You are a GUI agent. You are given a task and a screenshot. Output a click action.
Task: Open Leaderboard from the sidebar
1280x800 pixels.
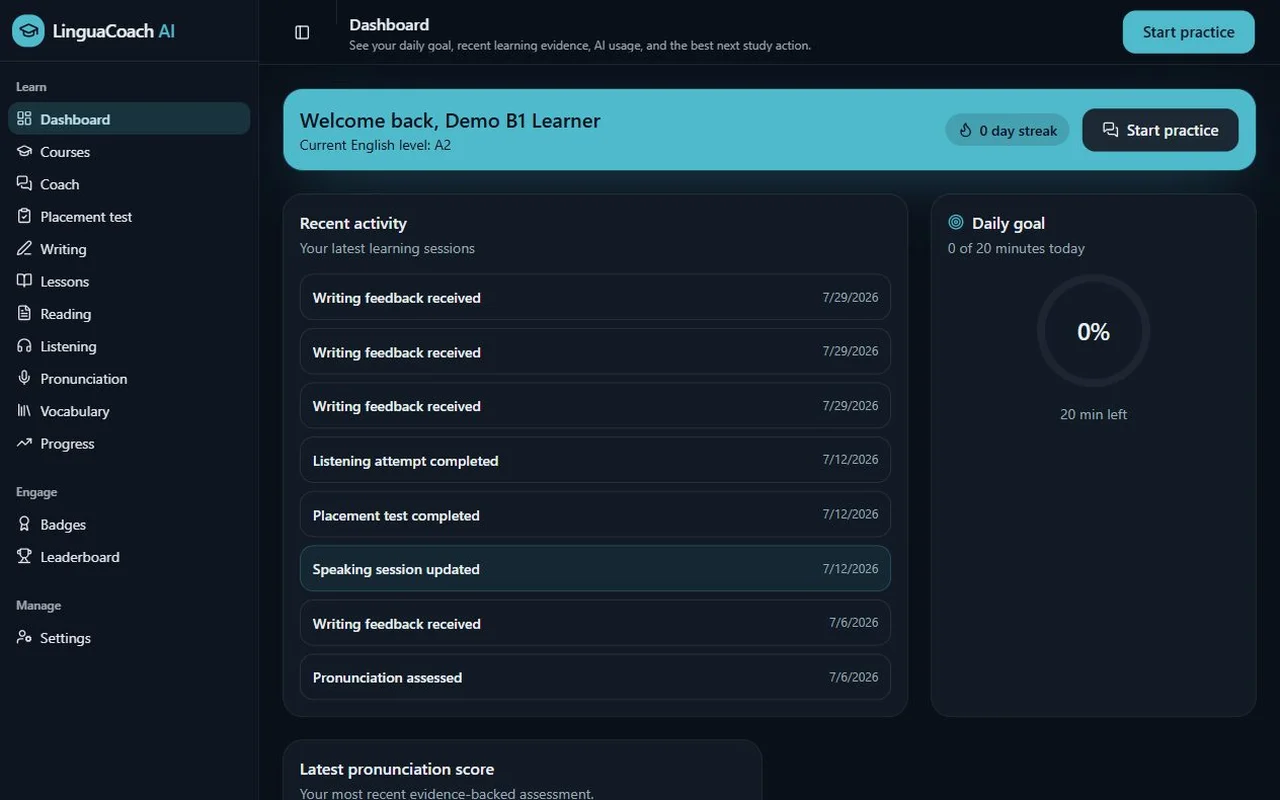tap(129, 557)
